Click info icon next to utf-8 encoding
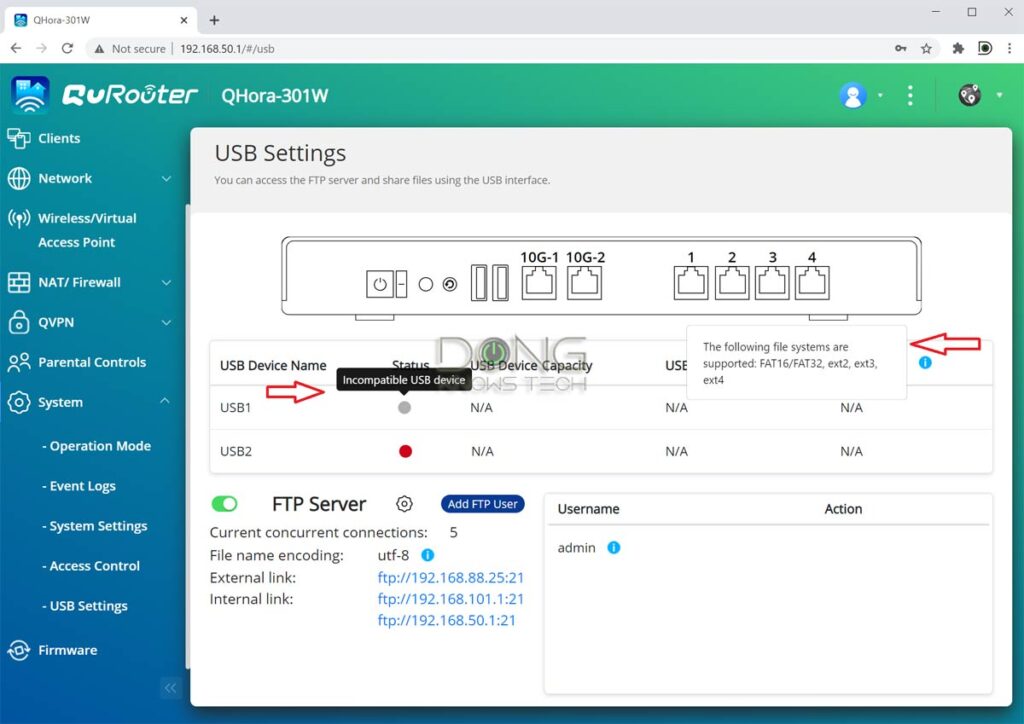Screen dimensions: 1024x724 [x=428, y=555]
